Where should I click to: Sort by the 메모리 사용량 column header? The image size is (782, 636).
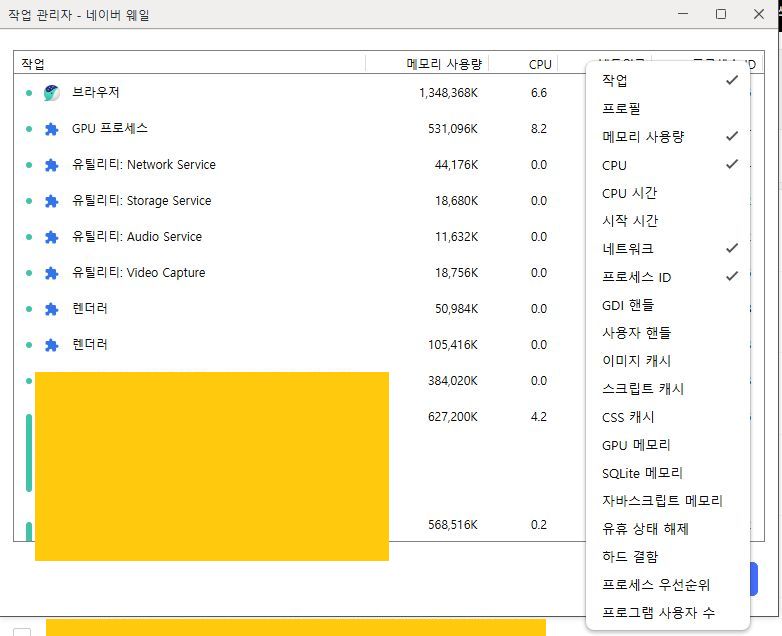pyautogui.click(x=427, y=64)
